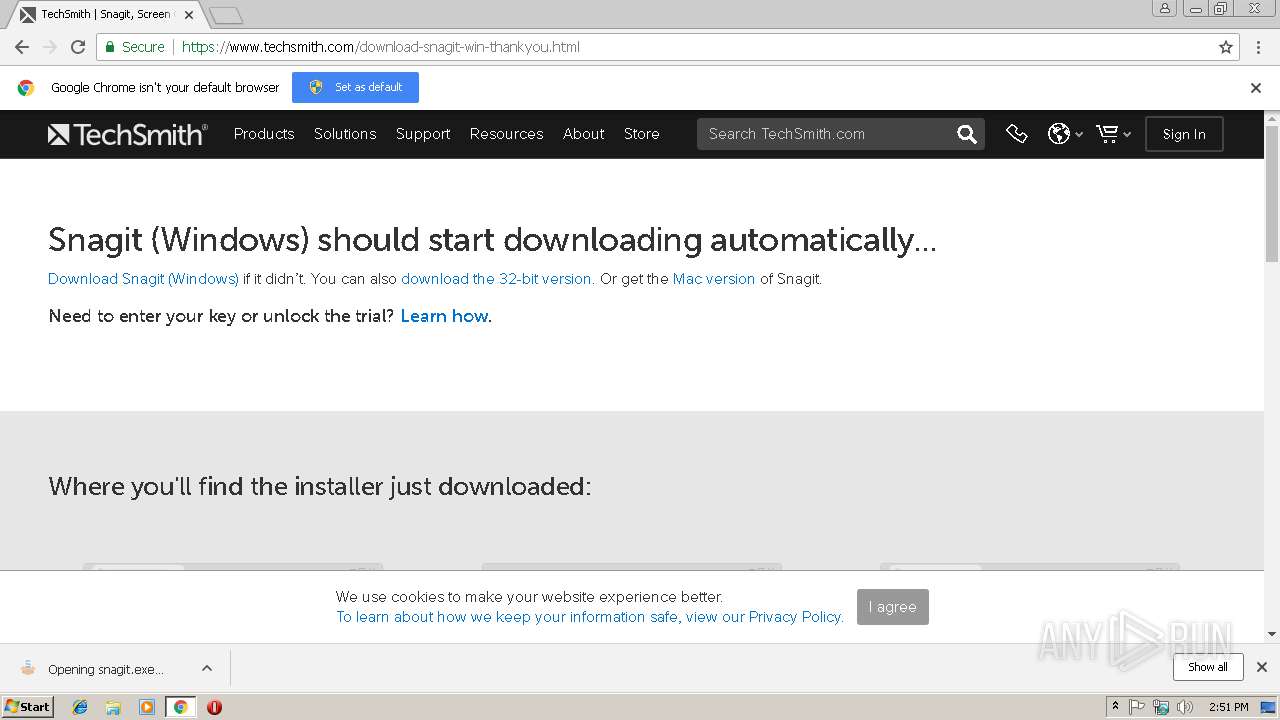Show hidden system tray icons

(1116, 707)
